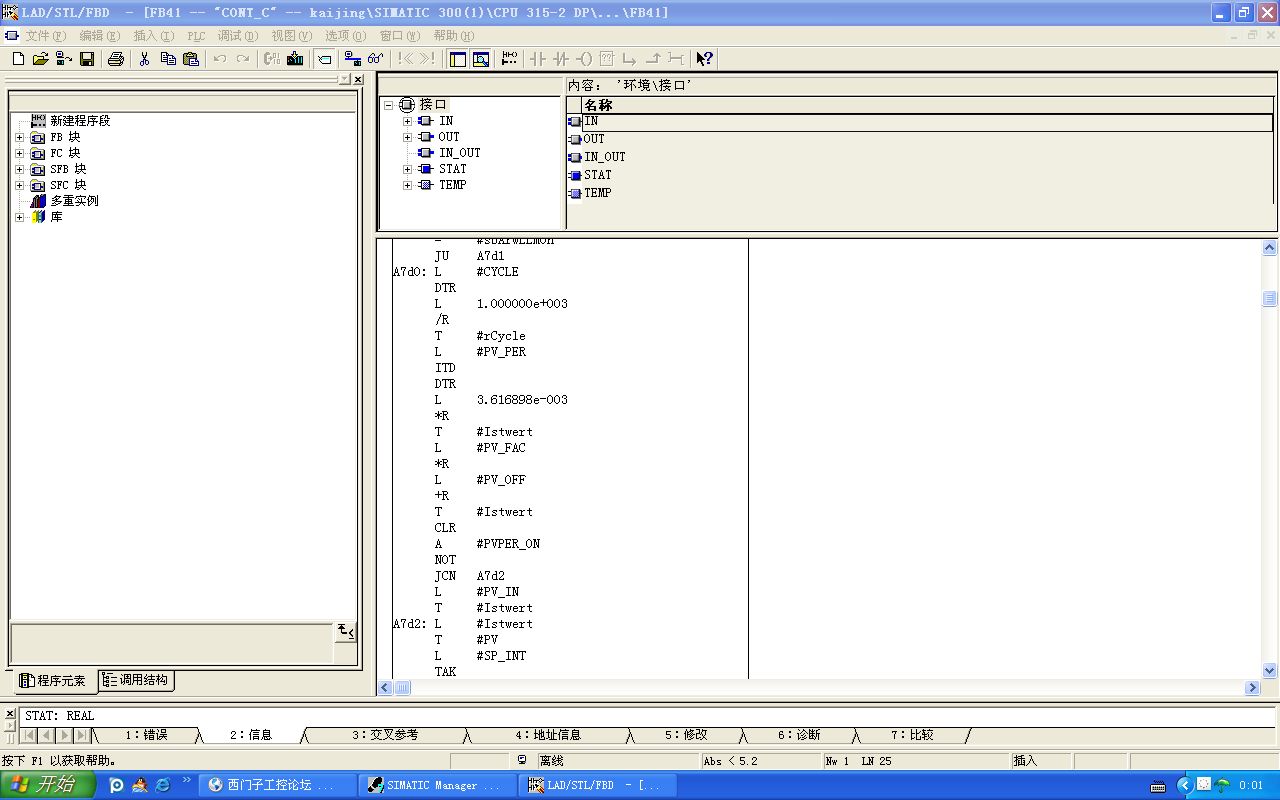Insert a new network with toolbar icon
The image size is (1280, 800).
point(509,59)
